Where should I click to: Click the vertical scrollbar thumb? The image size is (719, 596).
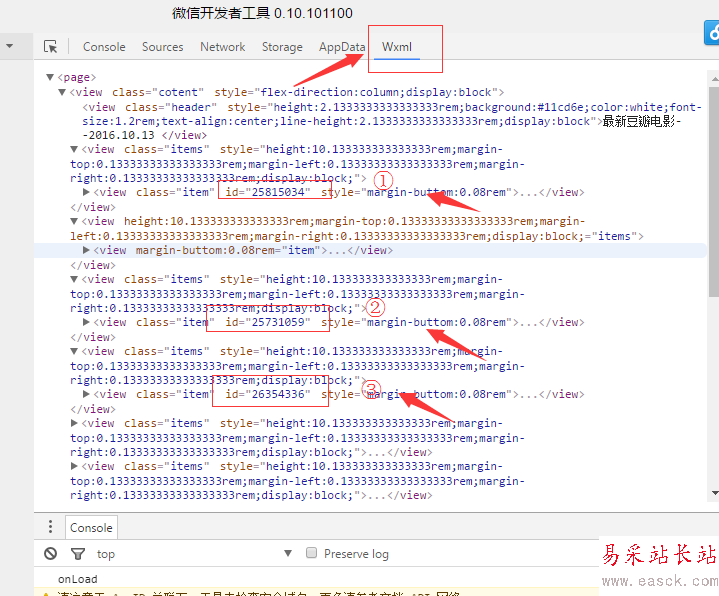714,192
